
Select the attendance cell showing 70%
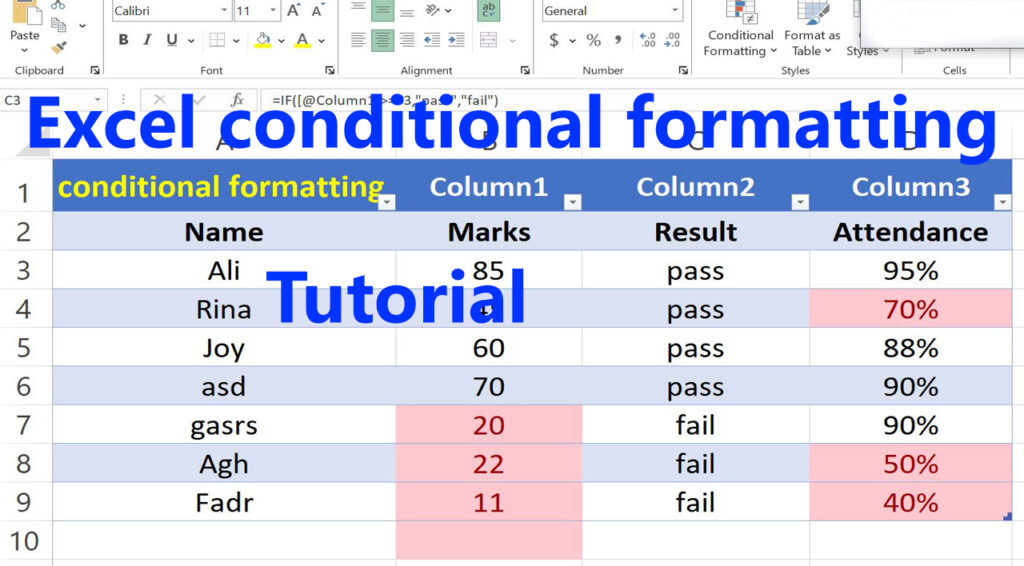point(910,309)
